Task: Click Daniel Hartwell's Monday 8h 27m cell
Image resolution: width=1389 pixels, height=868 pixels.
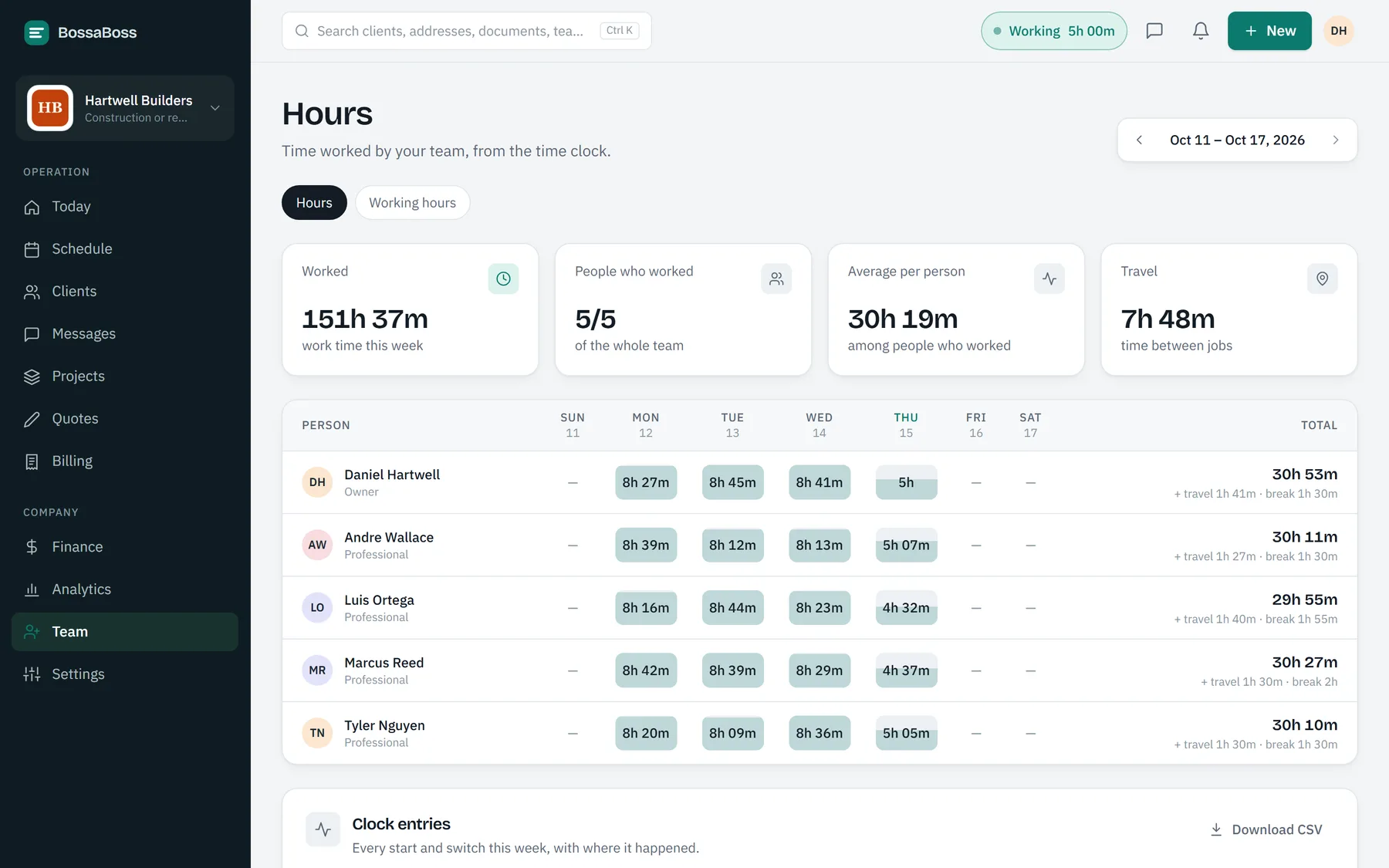Action: pos(646,482)
